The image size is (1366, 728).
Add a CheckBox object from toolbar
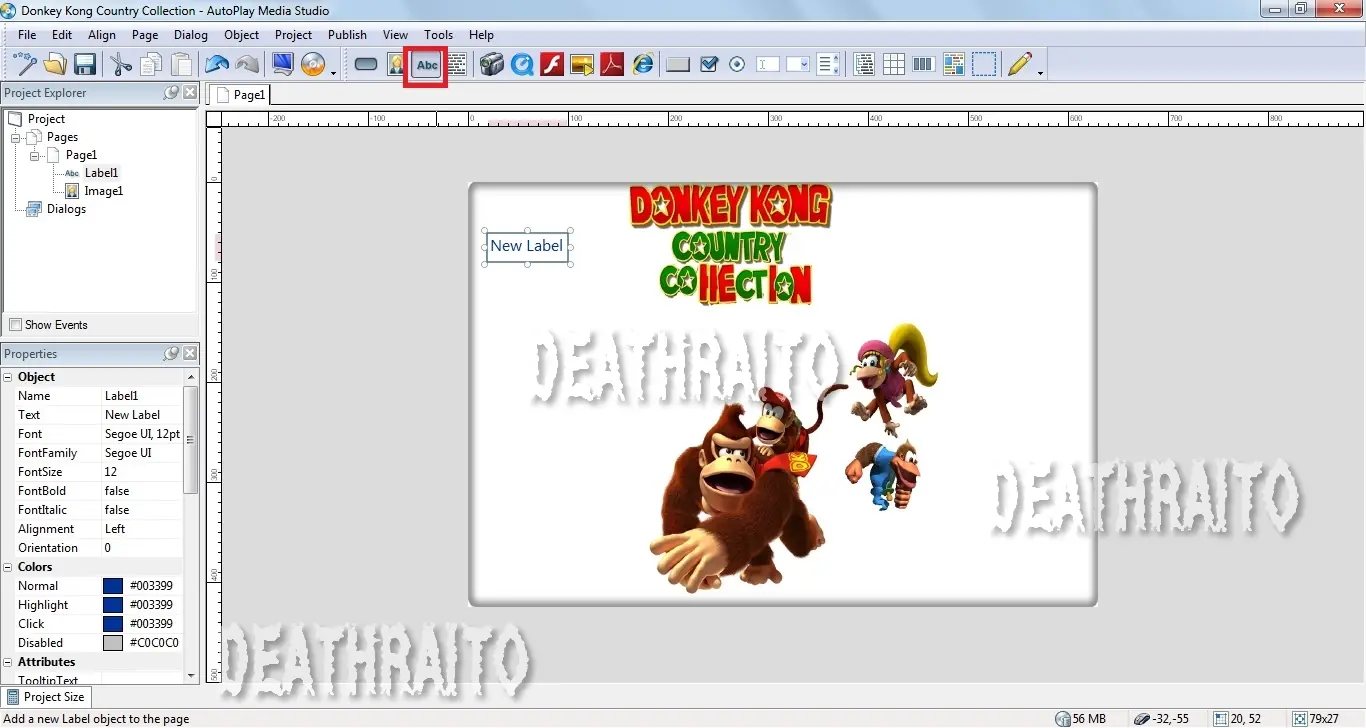709,65
